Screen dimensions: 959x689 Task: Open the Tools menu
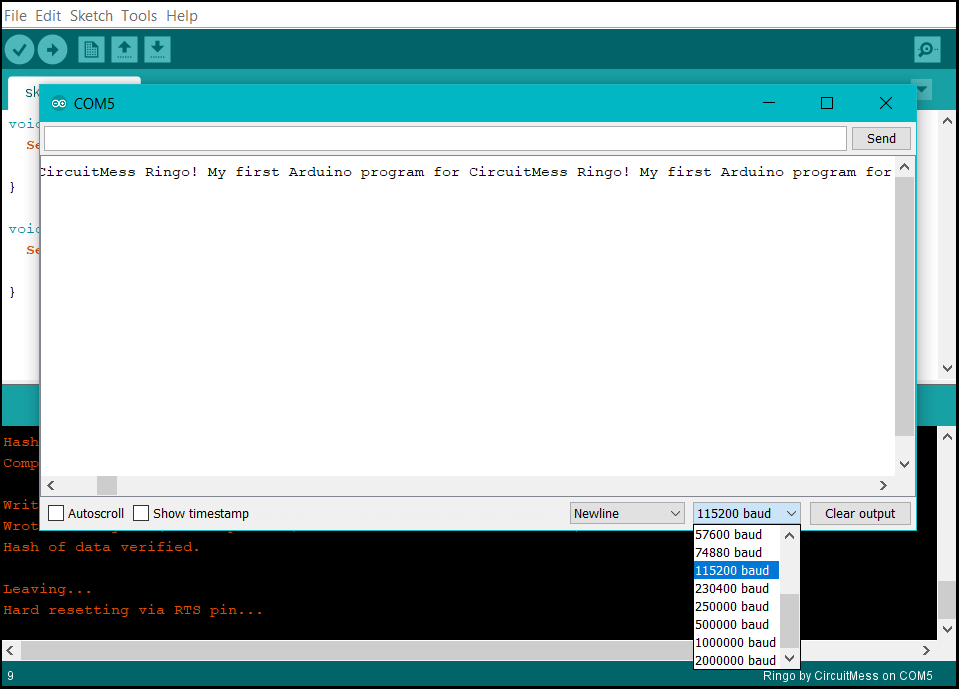click(x=139, y=16)
